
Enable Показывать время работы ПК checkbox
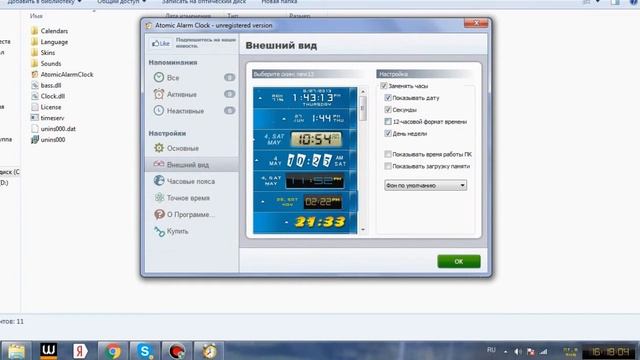point(388,154)
